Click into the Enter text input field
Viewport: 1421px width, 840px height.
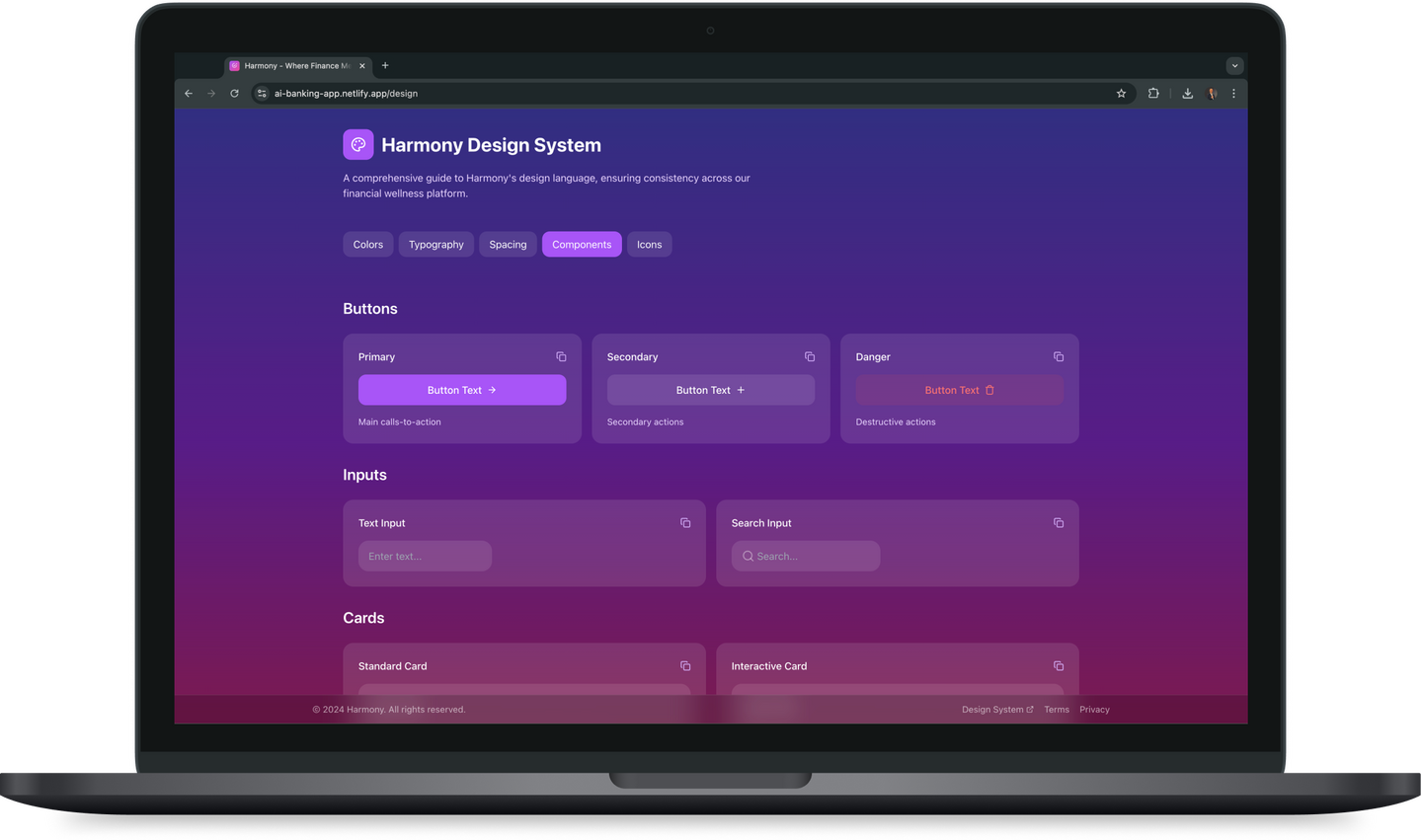pyautogui.click(x=425, y=557)
